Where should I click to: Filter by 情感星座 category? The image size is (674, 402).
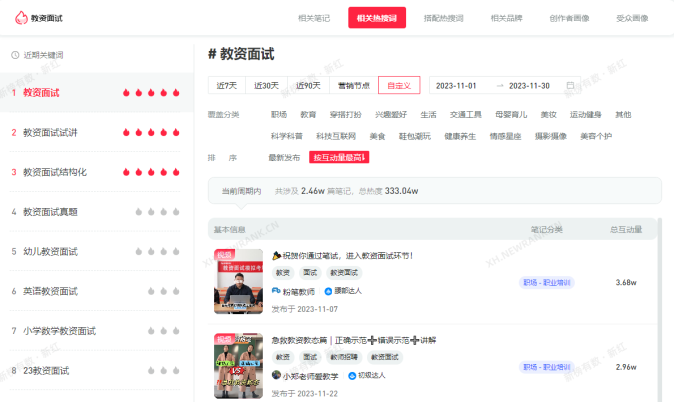(505, 136)
